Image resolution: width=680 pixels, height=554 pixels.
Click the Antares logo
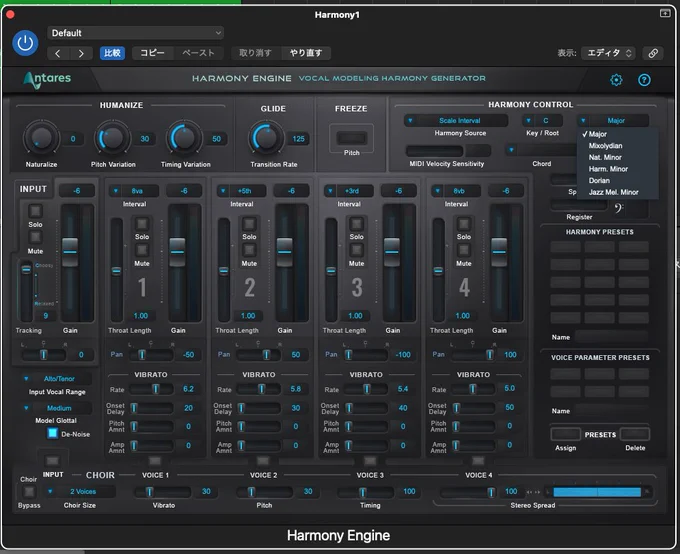[47, 79]
